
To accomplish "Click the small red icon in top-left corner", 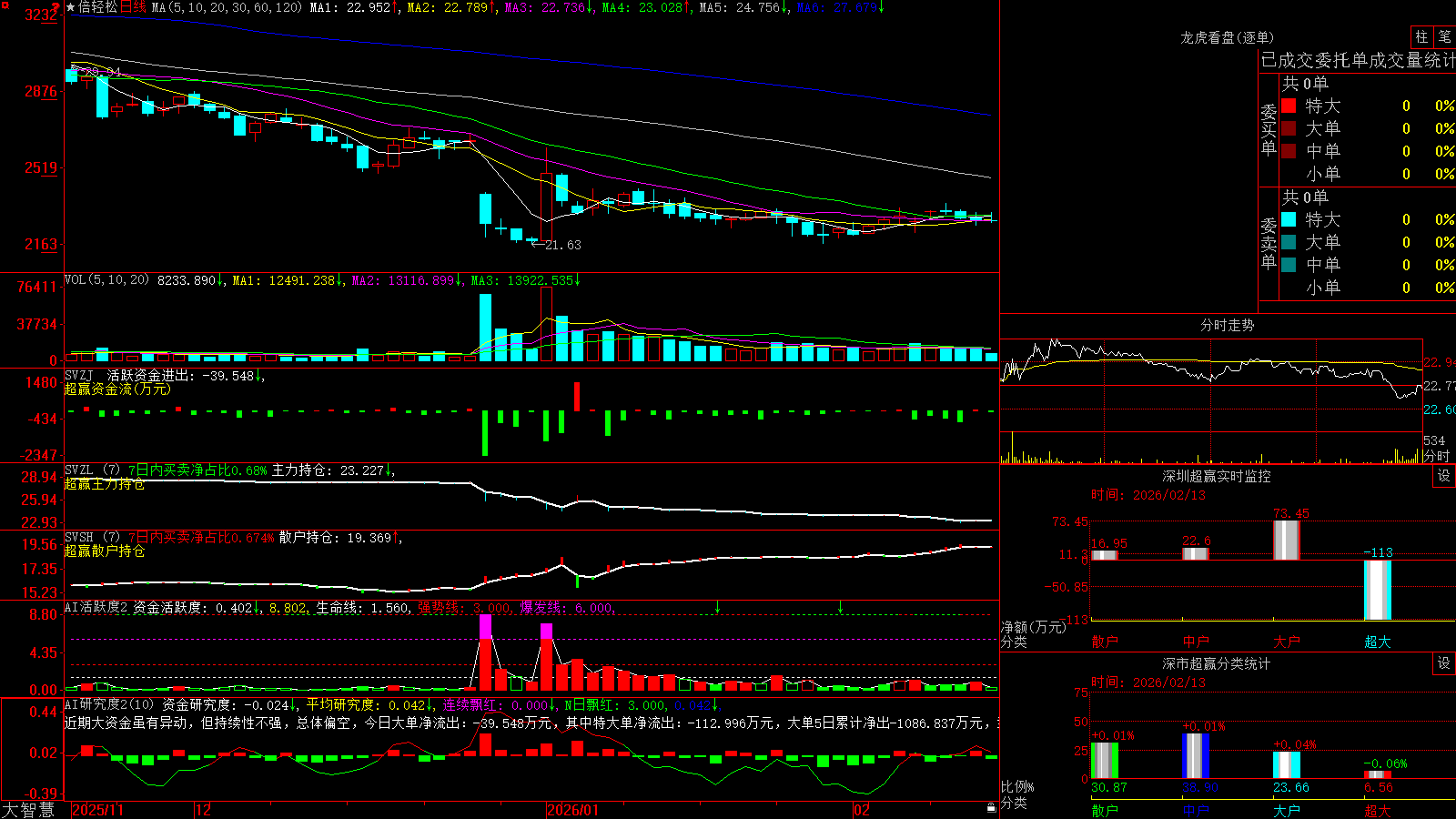I will click(4, 5).
